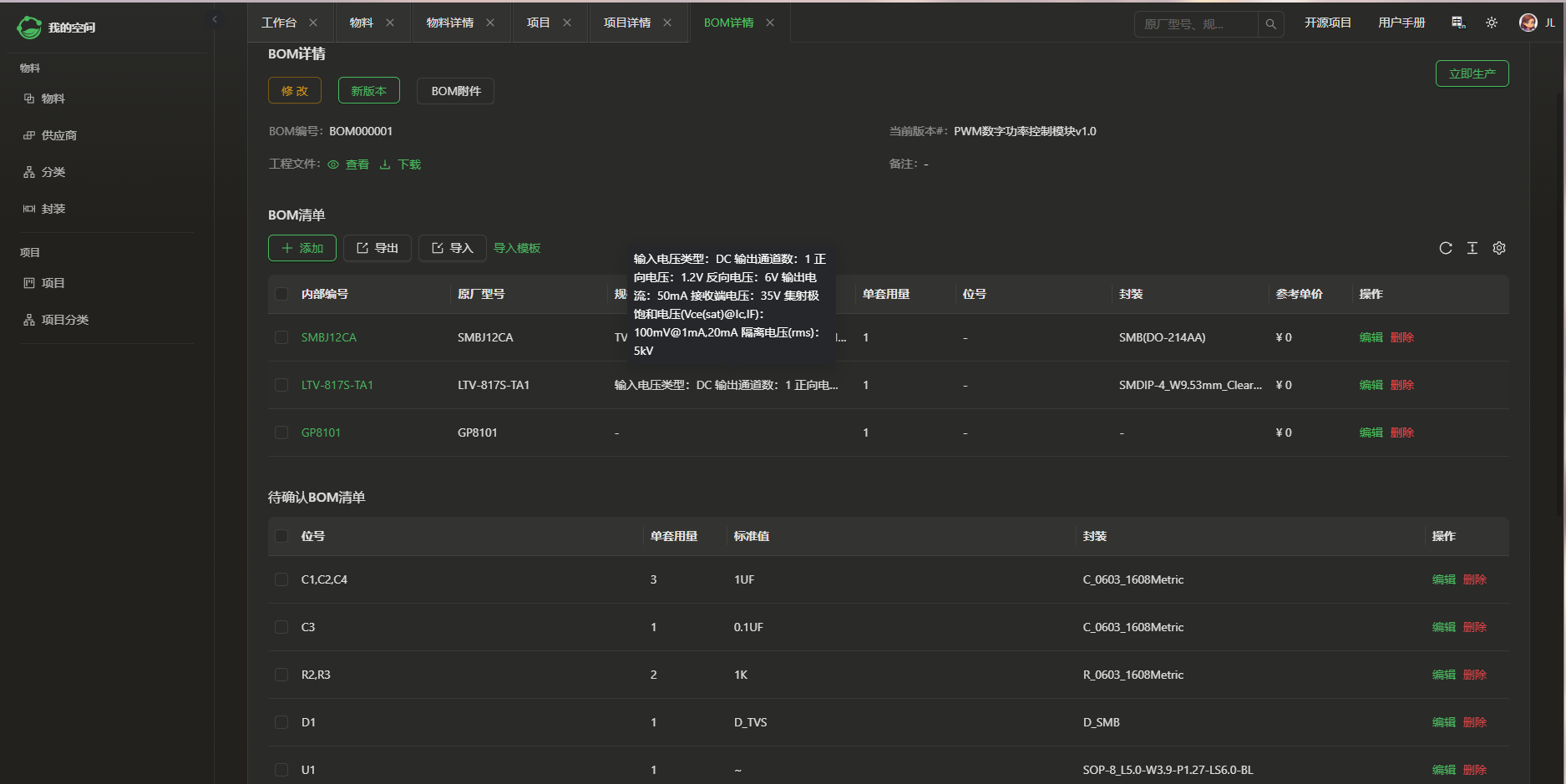Switch to the 工作台 tab
Image resolution: width=1566 pixels, height=784 pixels.
tap(279, 23)
